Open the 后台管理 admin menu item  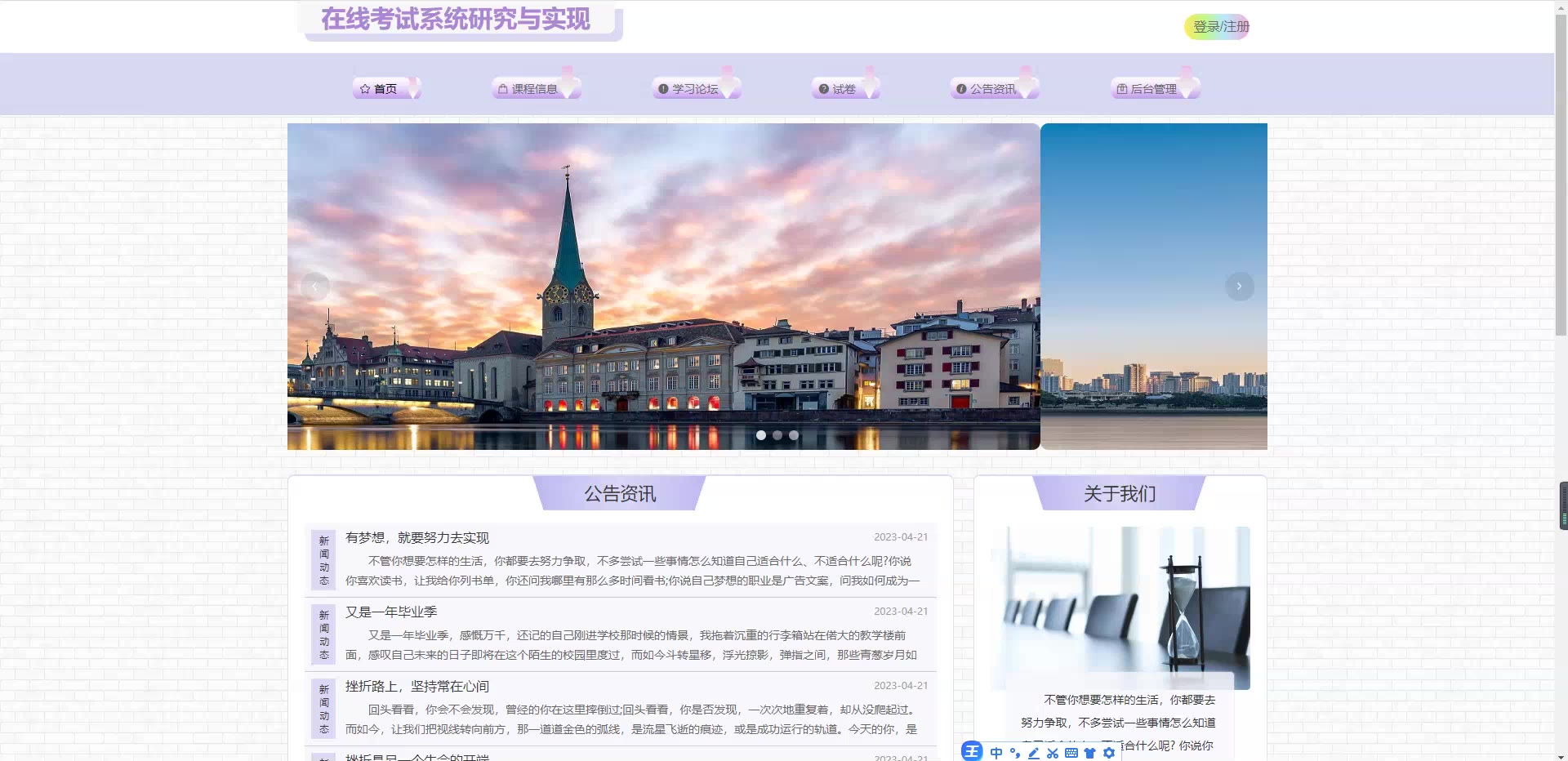[x=1155, y=89]
